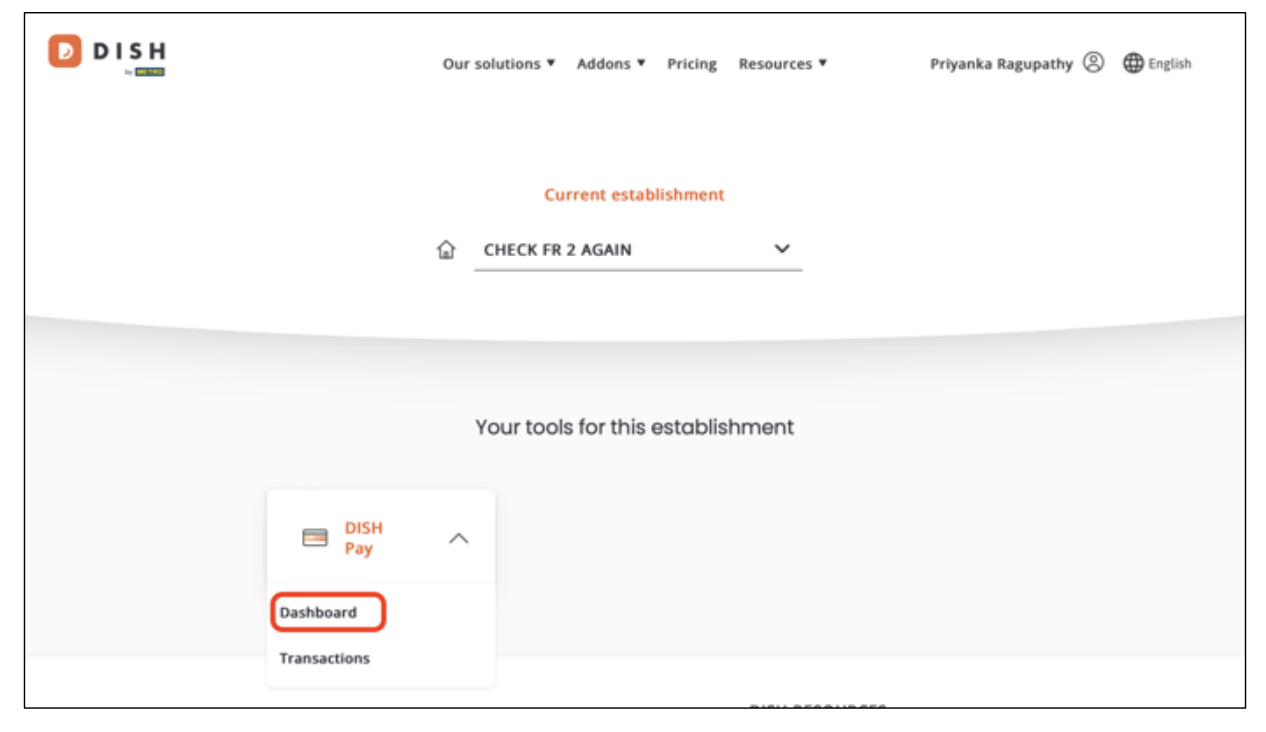Click the DISH Pay credit card icon
Screen dimensions: 1266x732
tap(315, 538)
